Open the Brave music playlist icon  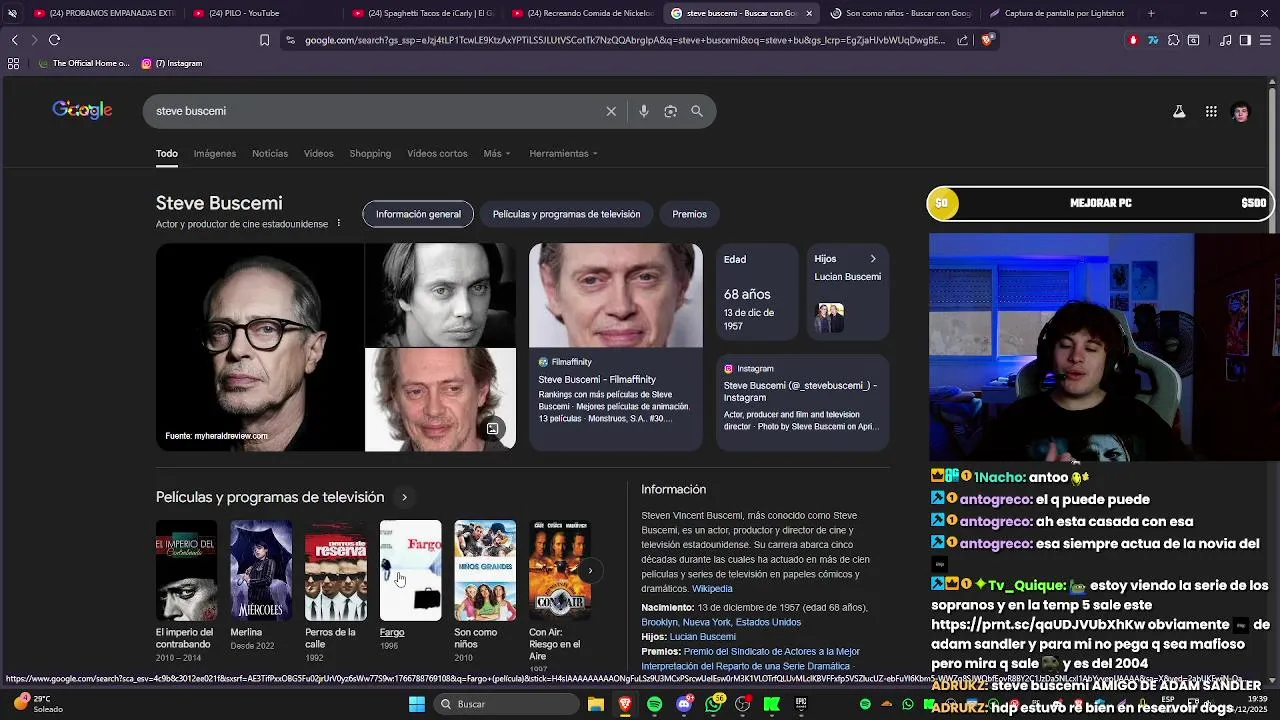click(1226, 40)
